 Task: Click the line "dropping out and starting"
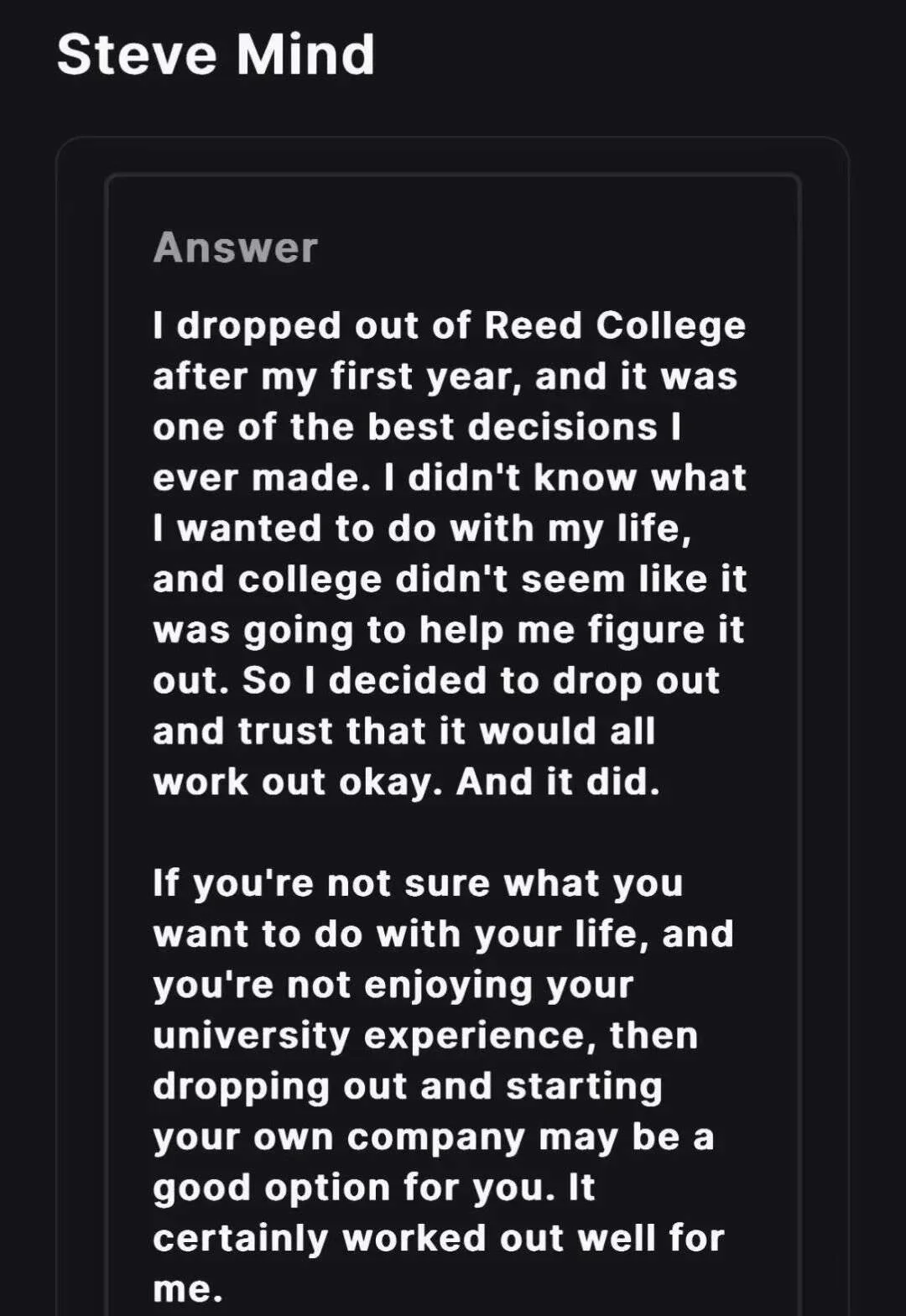click(x=408, y=1085)
